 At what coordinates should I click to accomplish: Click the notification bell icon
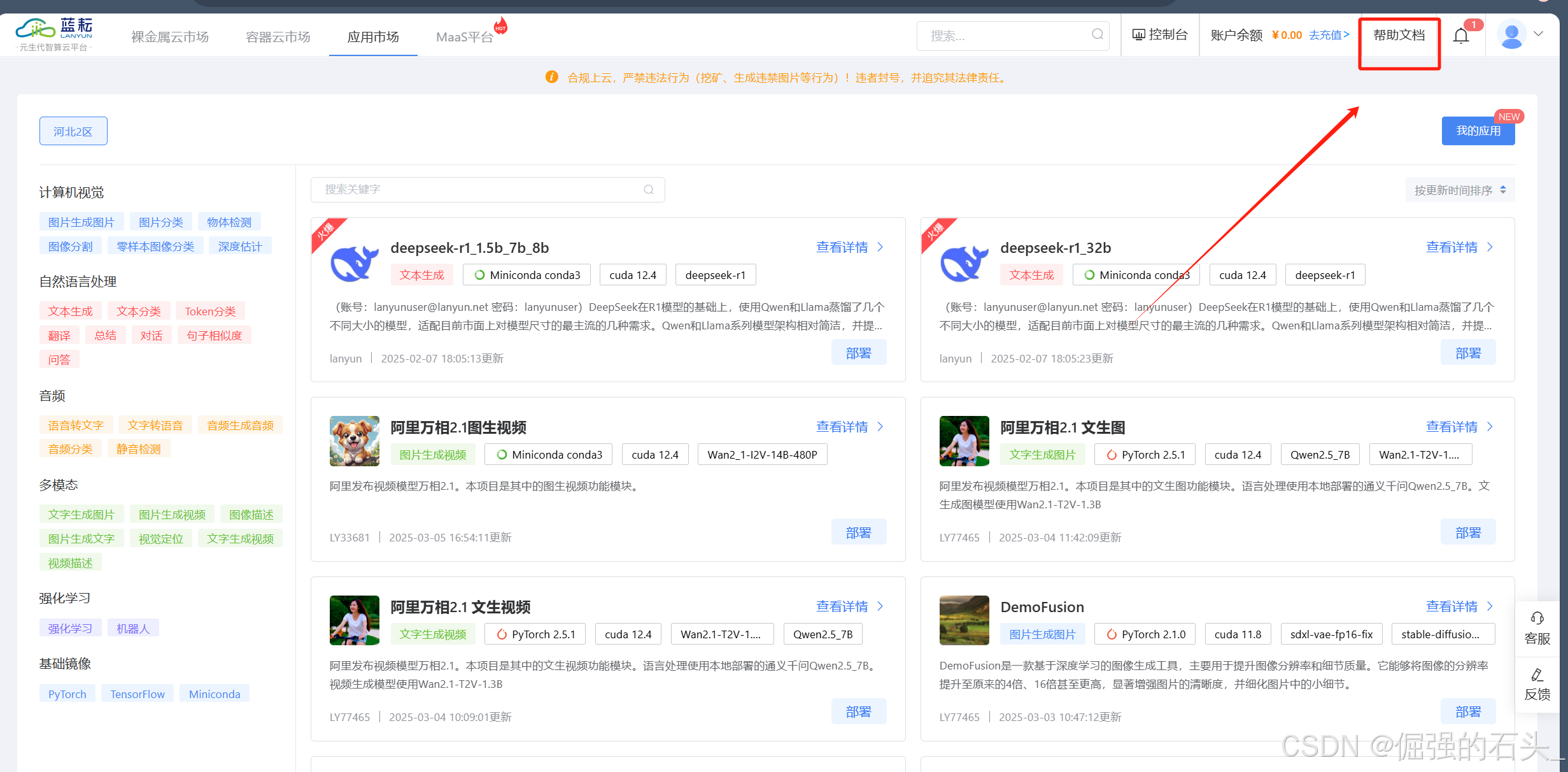pyautogui.click(x=1461, y=36)
